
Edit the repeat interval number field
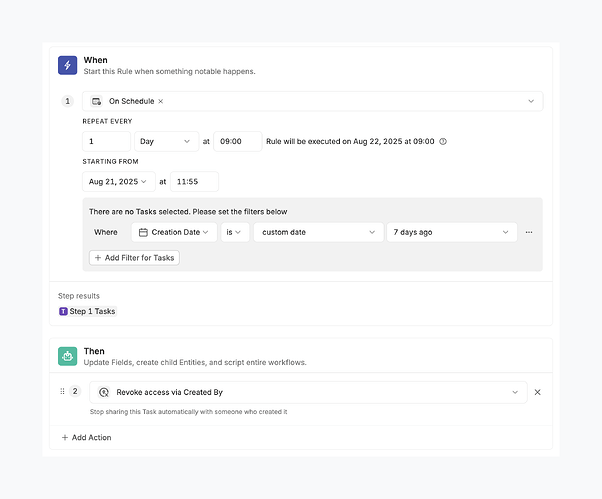pos(106,141)
